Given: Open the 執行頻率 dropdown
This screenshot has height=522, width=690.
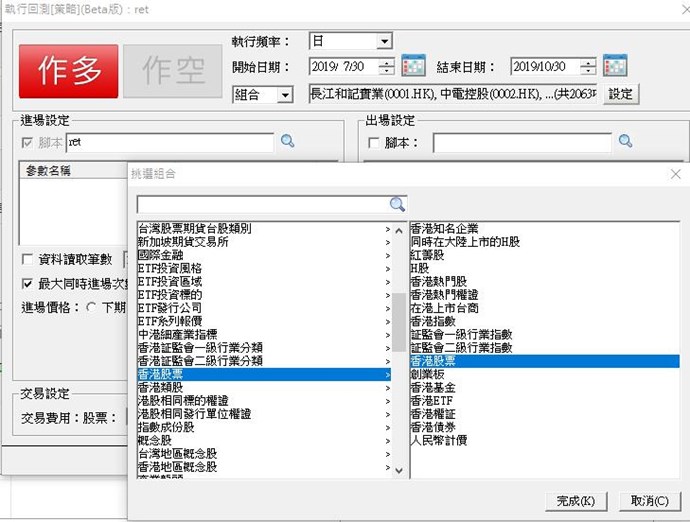Looking at the screenshot, I should click(x=384, y=42).
